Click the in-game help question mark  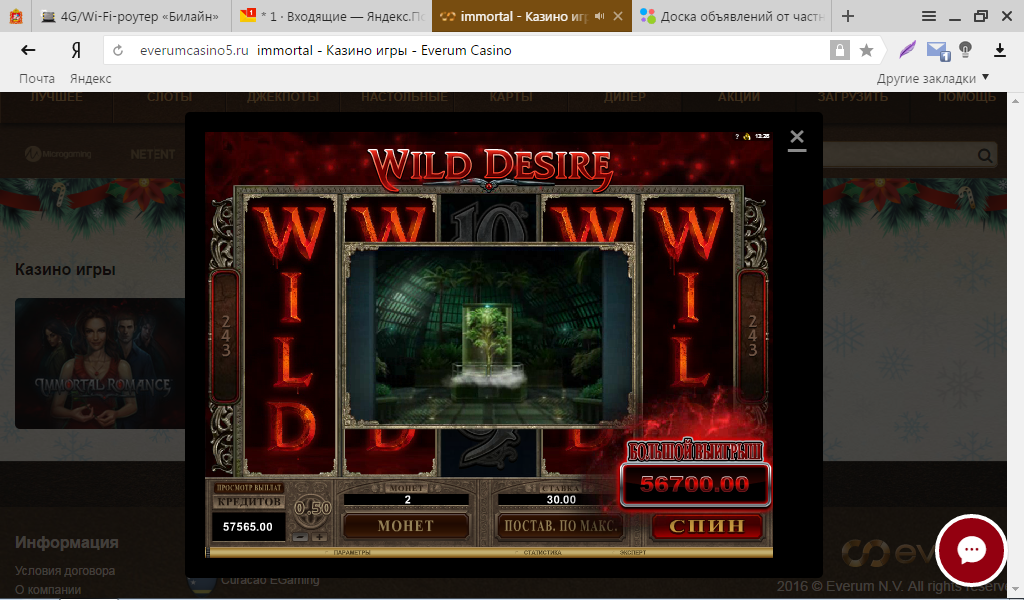click(737, 136)
